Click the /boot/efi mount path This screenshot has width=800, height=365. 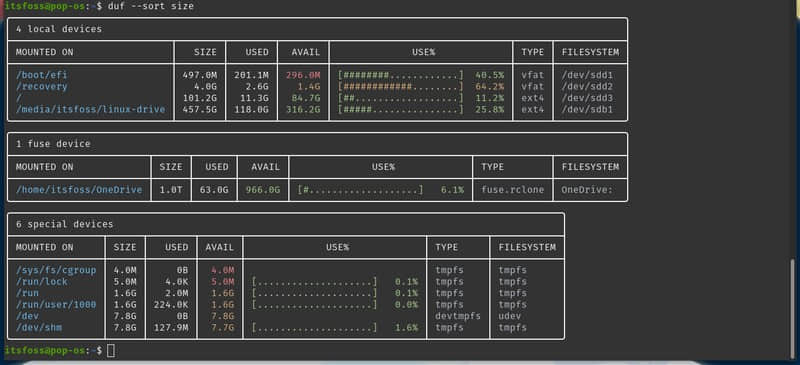pos(41,75)
